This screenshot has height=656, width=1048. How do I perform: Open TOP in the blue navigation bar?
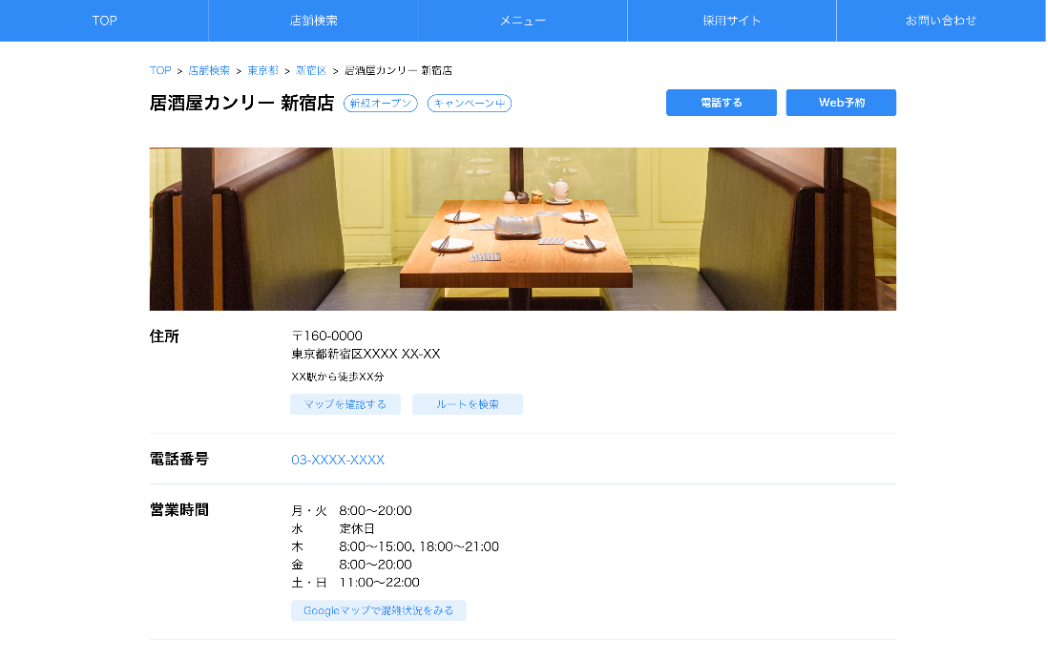click(104, 21)
